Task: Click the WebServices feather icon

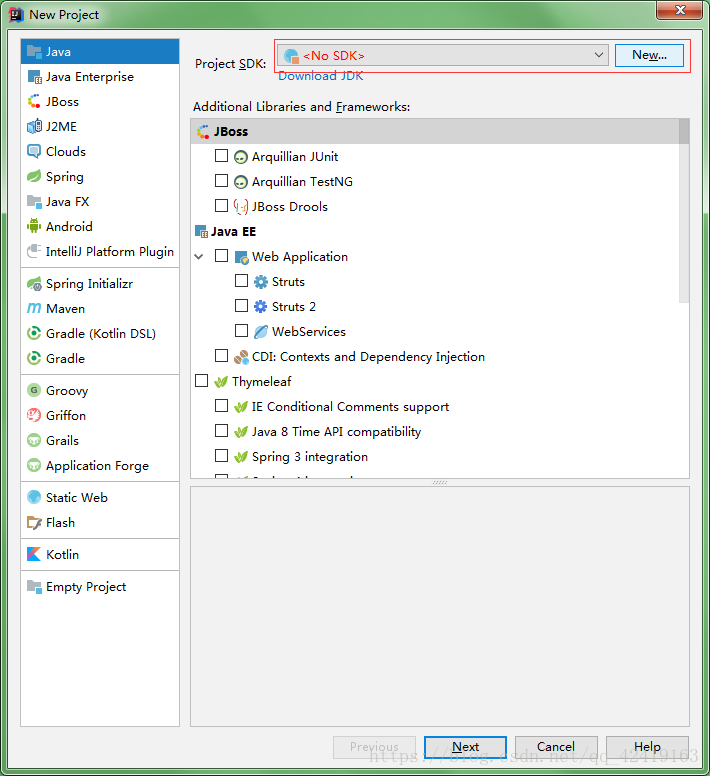Action: tap(261, 332)
